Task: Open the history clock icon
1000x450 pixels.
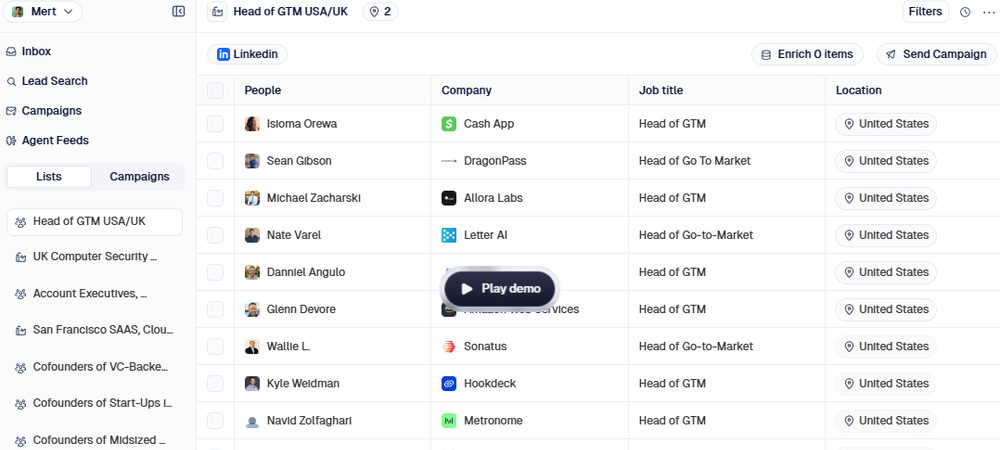Action: pos(965,12)
